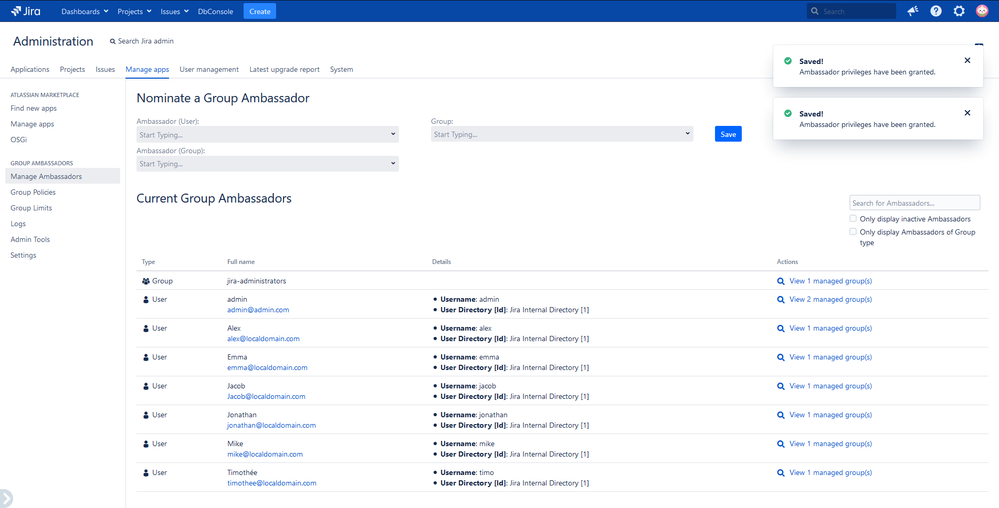Click the magnifier icon in the Jonathan row
This screenshot has width=999, height=508.
click(780, 415)
